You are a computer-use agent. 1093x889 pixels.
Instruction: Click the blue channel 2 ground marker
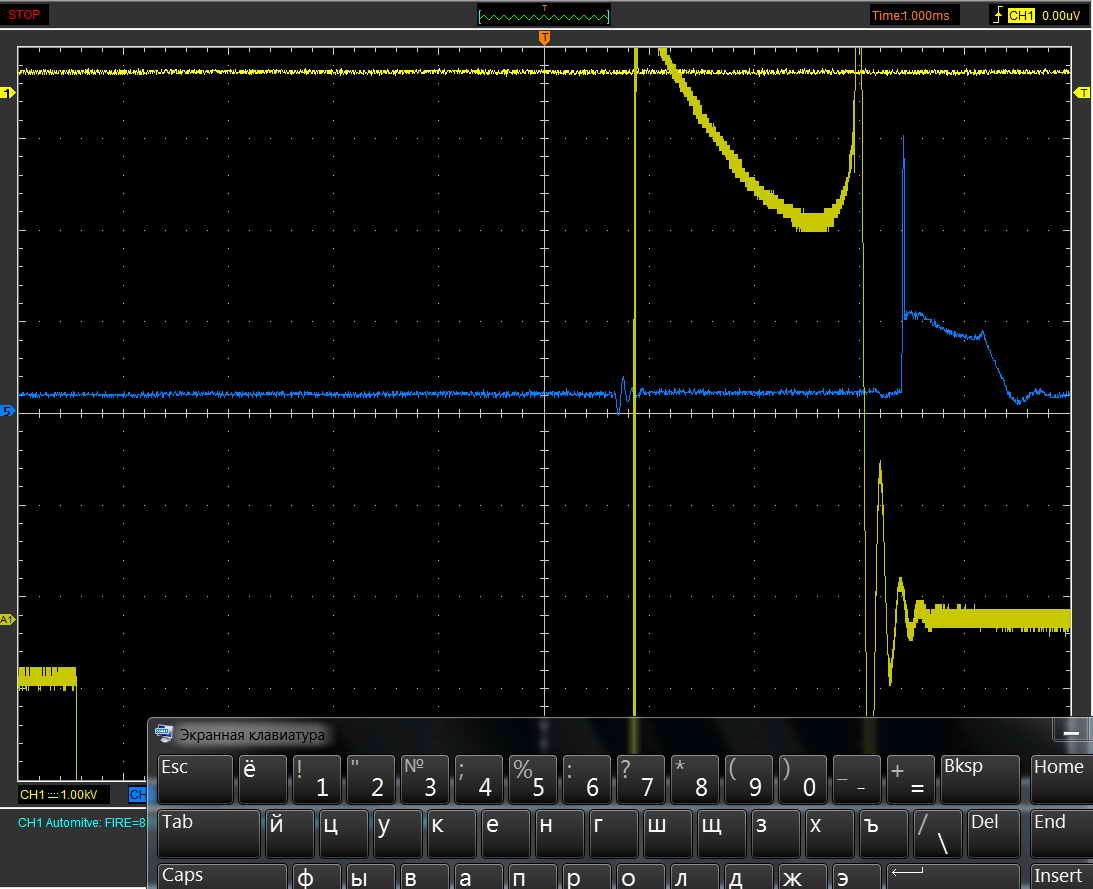tap(9, 411)
